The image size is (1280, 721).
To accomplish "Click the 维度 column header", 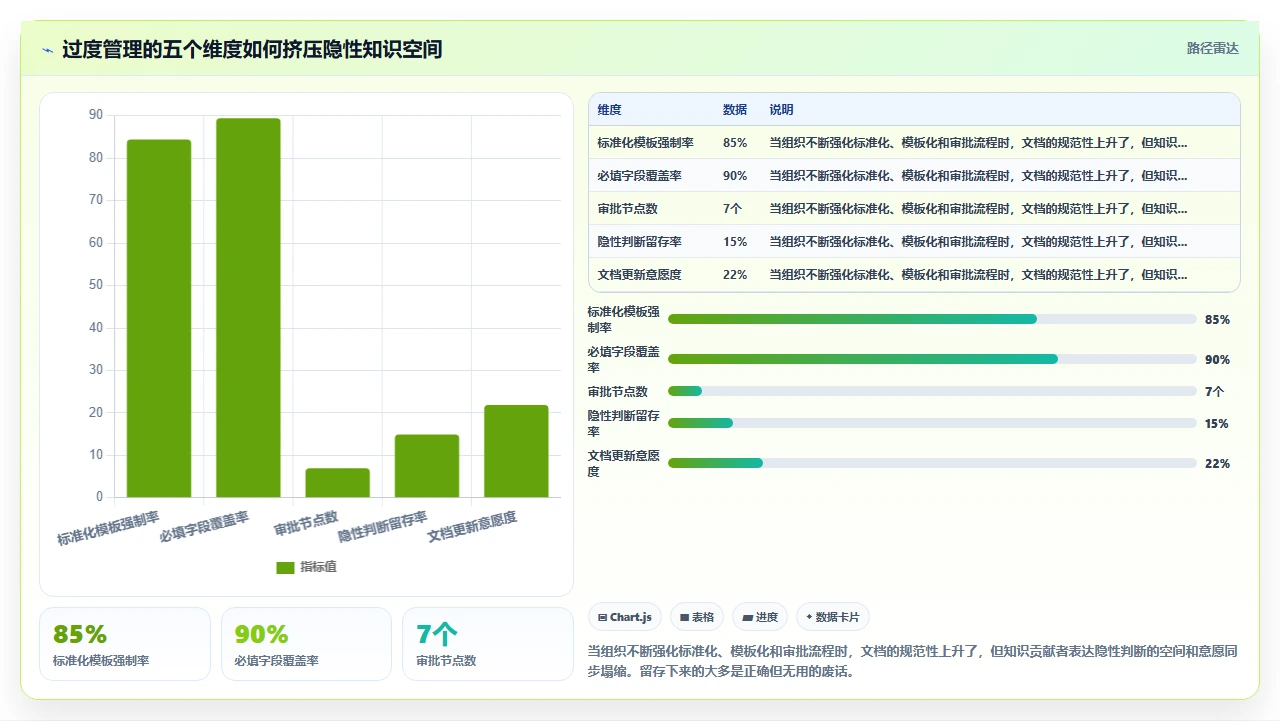I will [x=609, y=110].
